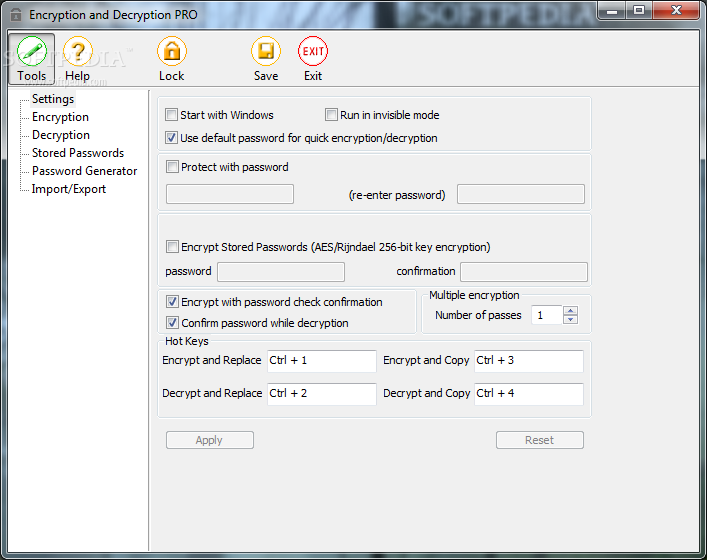Click the title bar padlock app icon
The image size is (707, 560).
click(16, 15)
